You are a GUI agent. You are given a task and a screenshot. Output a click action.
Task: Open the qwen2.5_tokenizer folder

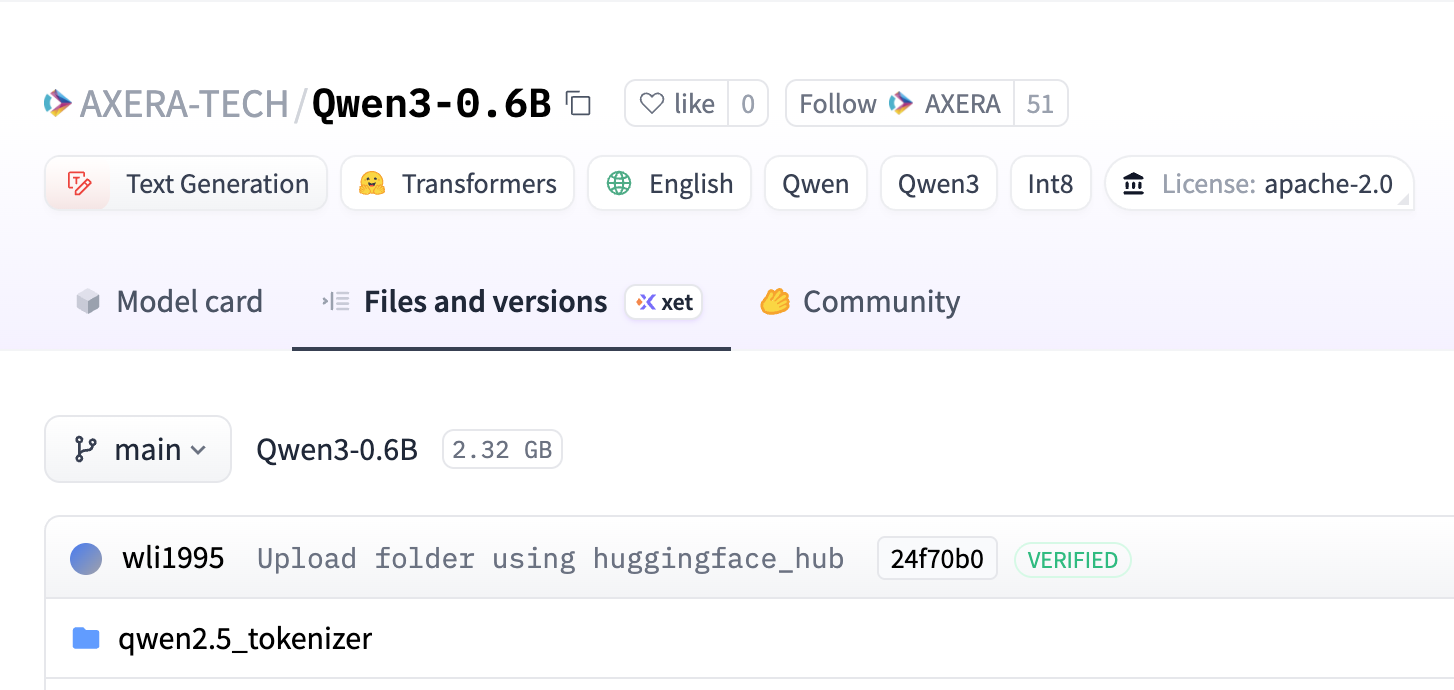[x=245, y=638]
